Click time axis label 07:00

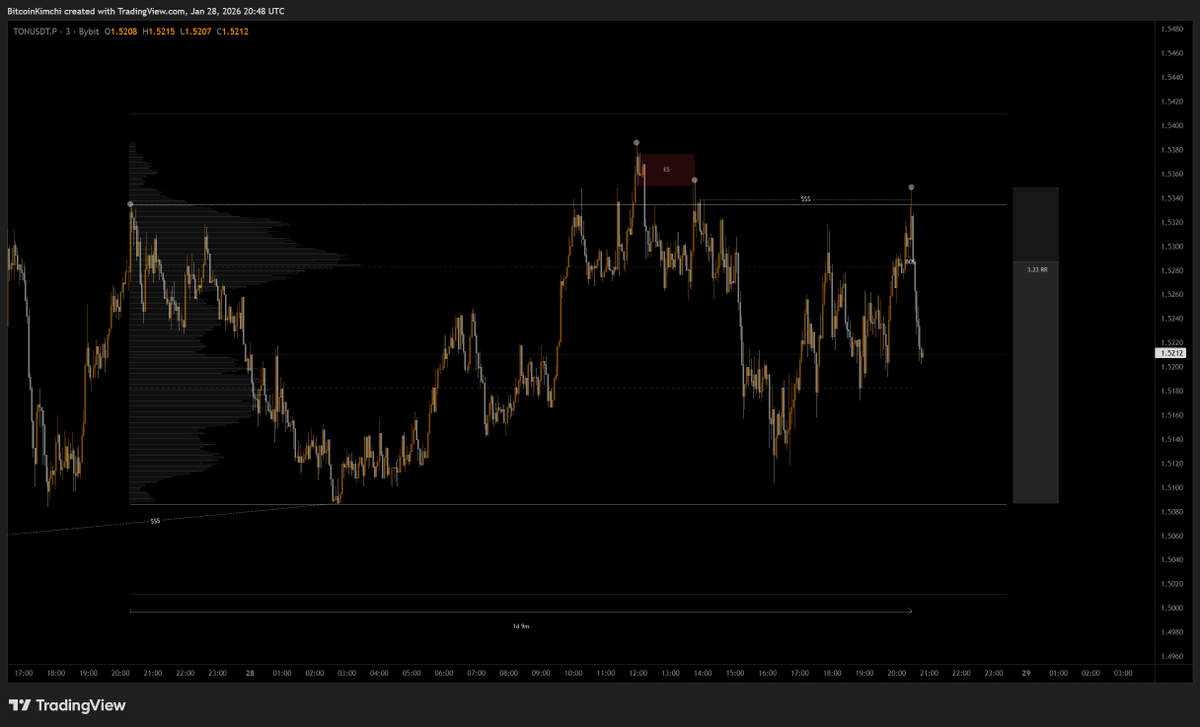(x=476, y=673)
